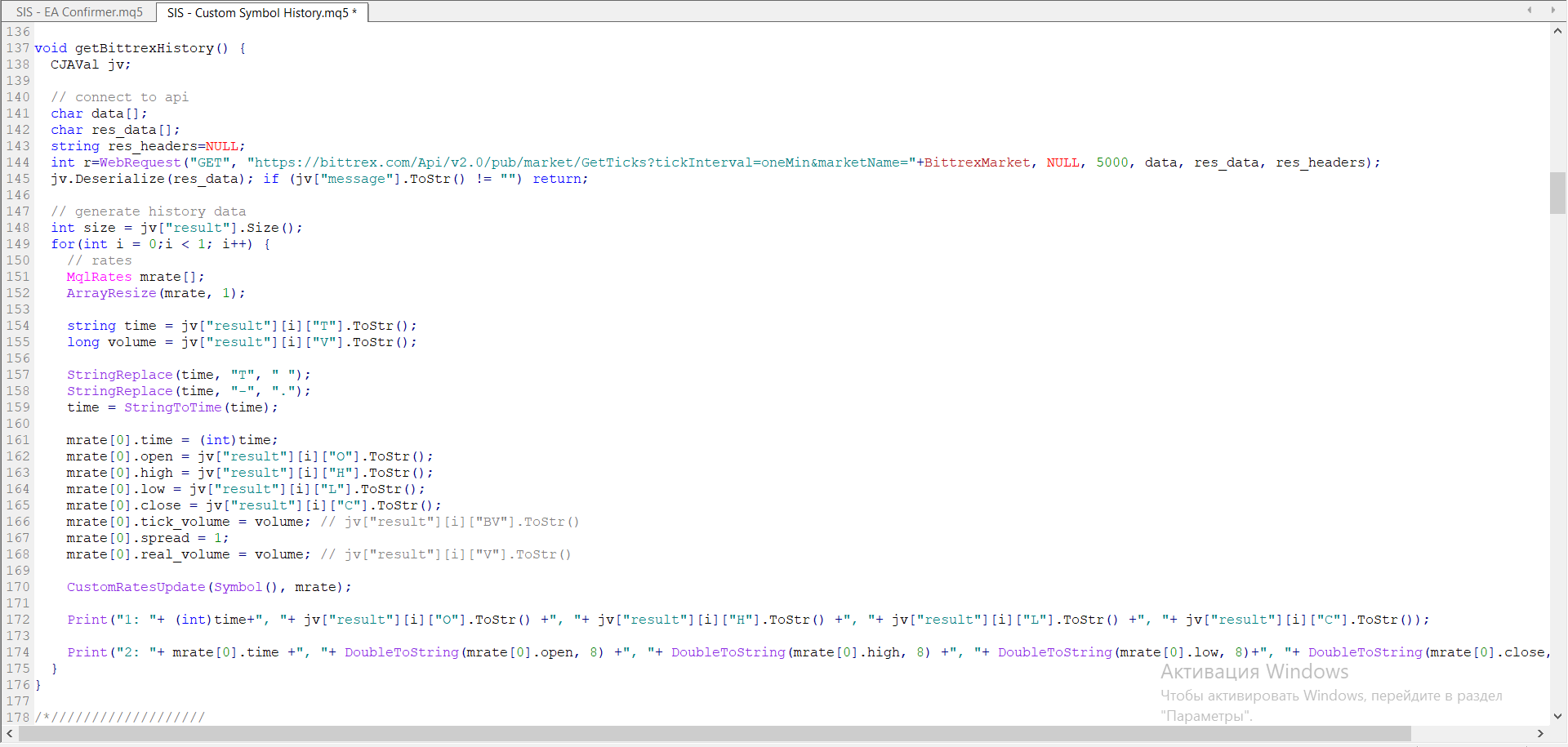Viewport: 1568px width, 747px height.
Task: Click first DoubleToString on line 174
Action: coord(401,652)
